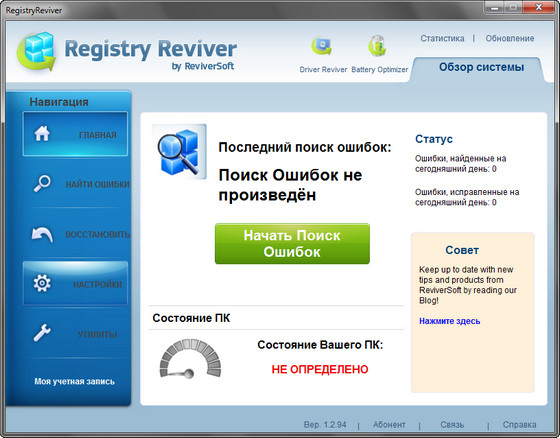Open the Справка help link
This screenshot has width=560, height=438.
click(x=519, y=424)
